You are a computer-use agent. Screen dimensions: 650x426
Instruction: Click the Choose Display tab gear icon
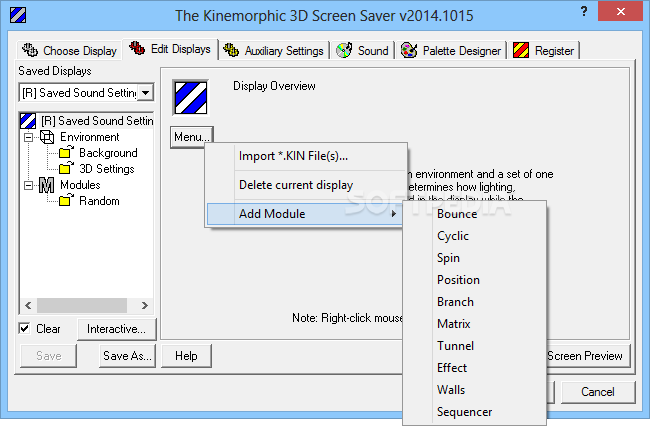click(30, 50)
